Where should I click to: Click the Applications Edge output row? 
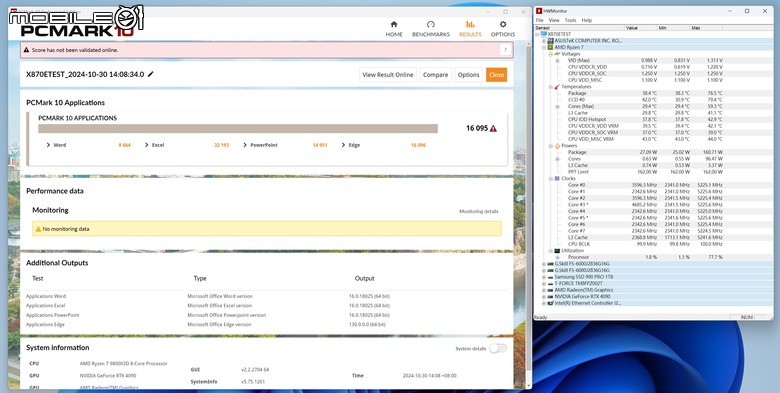[266, 325]
